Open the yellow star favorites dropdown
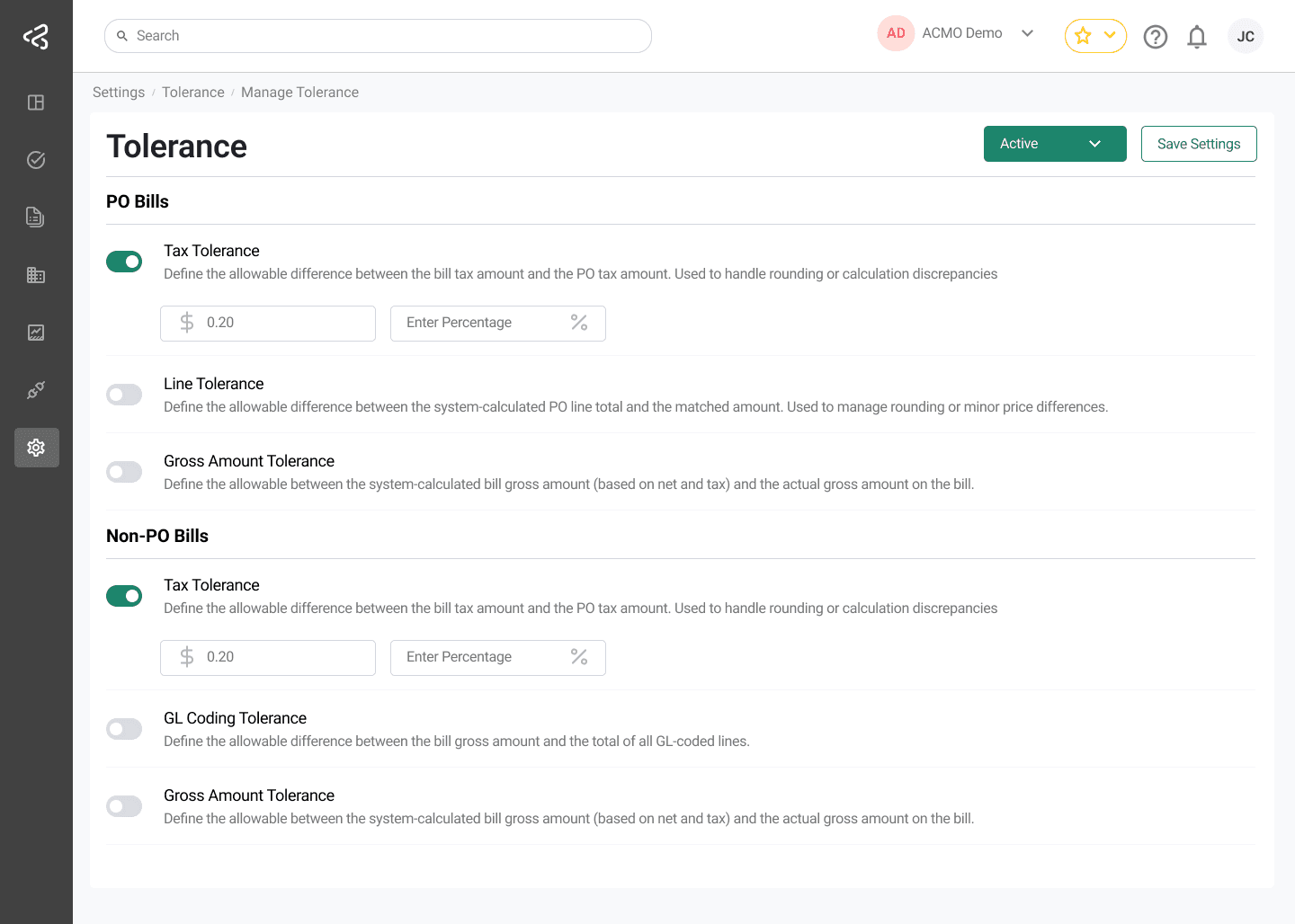 [x=1095, y=36]
